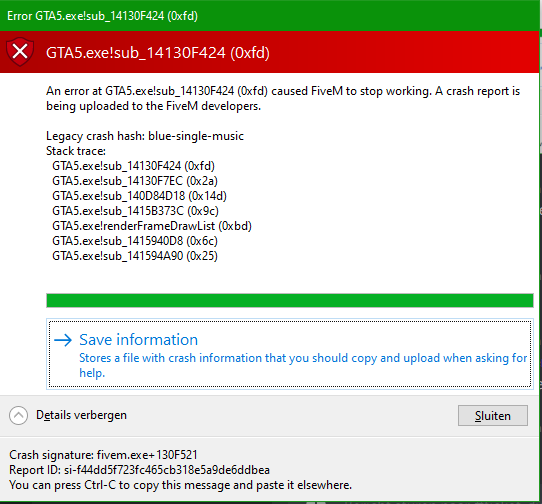Click the stack trace entry sub_1415B373C (0x9c)
This screenshot has width=542, height=504.
point(136,211)
